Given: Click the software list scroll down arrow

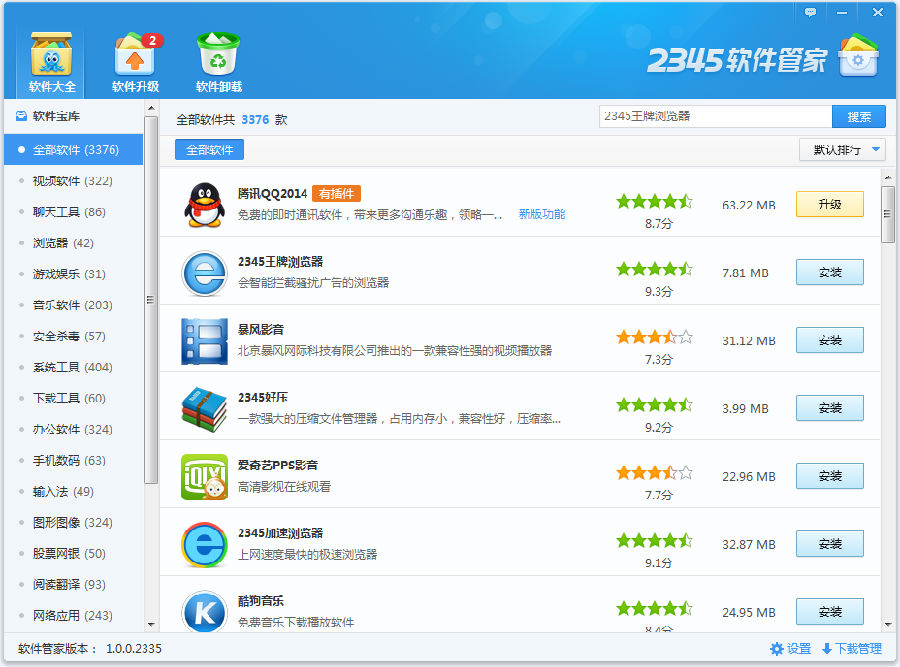Looking at the screenshot, I should click(x=888, y=625).
